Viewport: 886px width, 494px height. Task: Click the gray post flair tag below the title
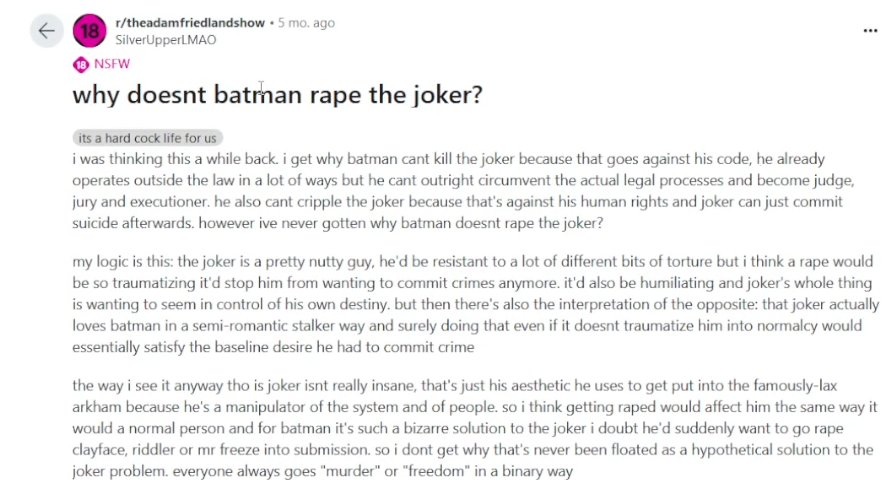coord(147,138)
